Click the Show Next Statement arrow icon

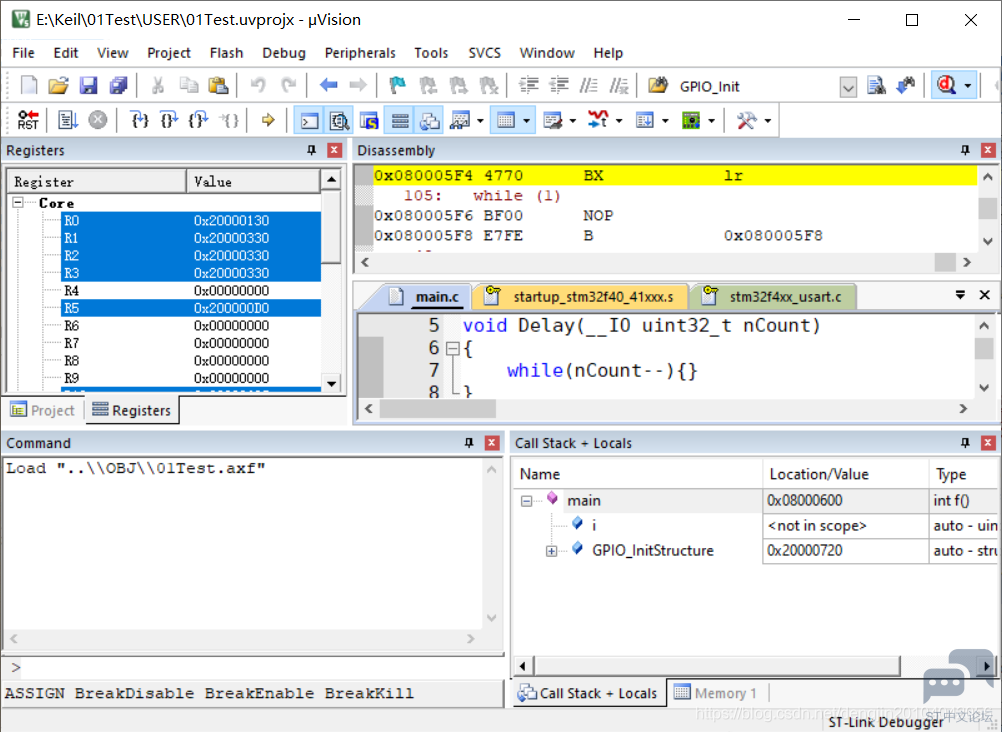[268, 120]
